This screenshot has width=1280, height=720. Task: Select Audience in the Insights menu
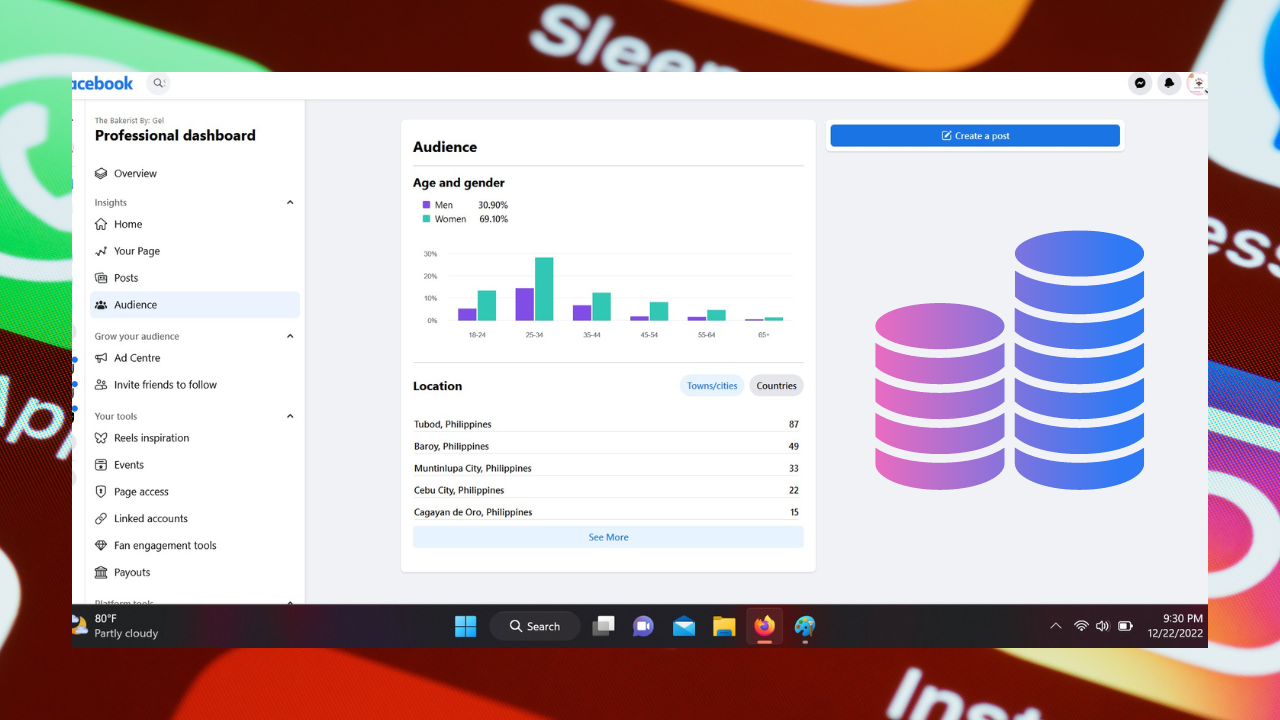(195, 305)
